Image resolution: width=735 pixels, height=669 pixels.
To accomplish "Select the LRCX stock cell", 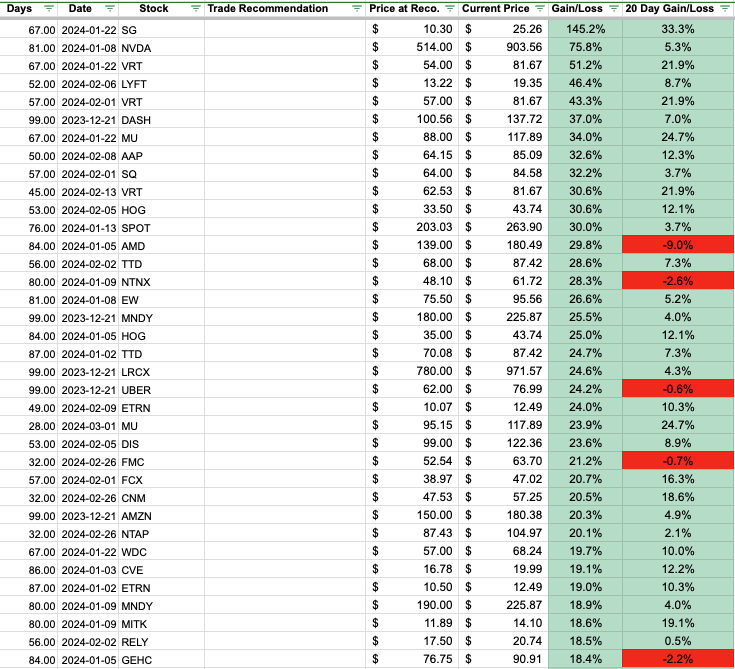I will click(x=162, y=372).
